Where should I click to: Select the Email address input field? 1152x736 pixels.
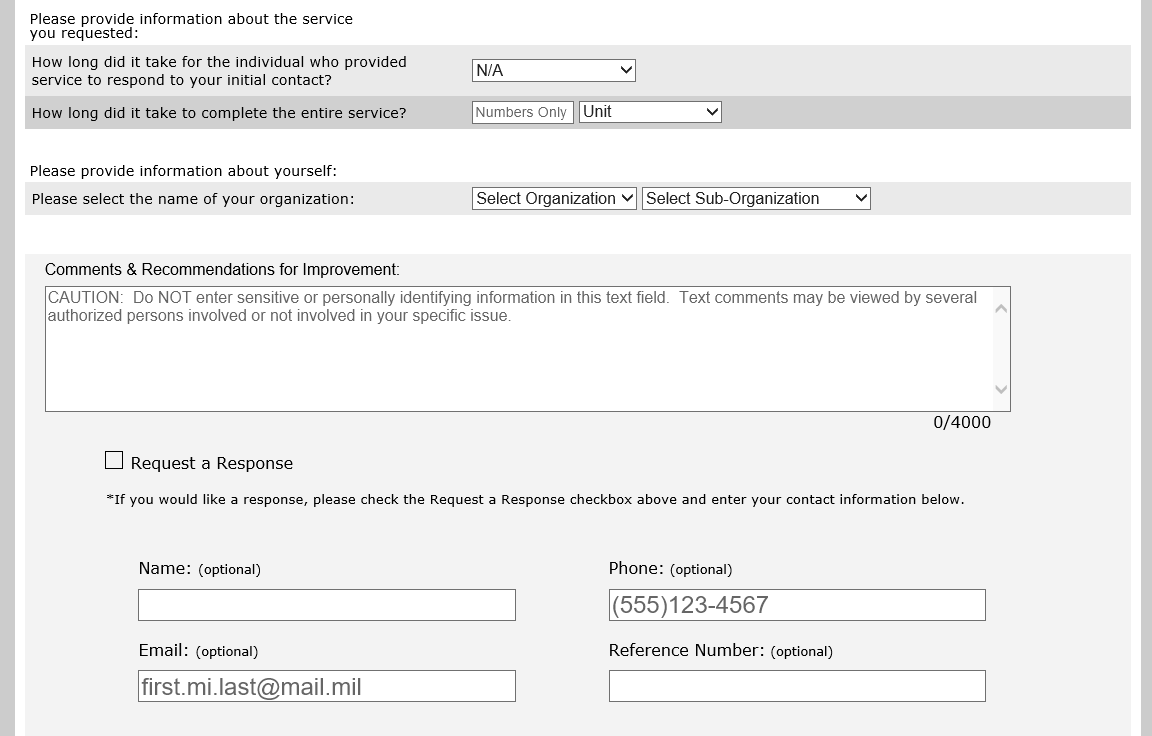(x=327, y=686)
